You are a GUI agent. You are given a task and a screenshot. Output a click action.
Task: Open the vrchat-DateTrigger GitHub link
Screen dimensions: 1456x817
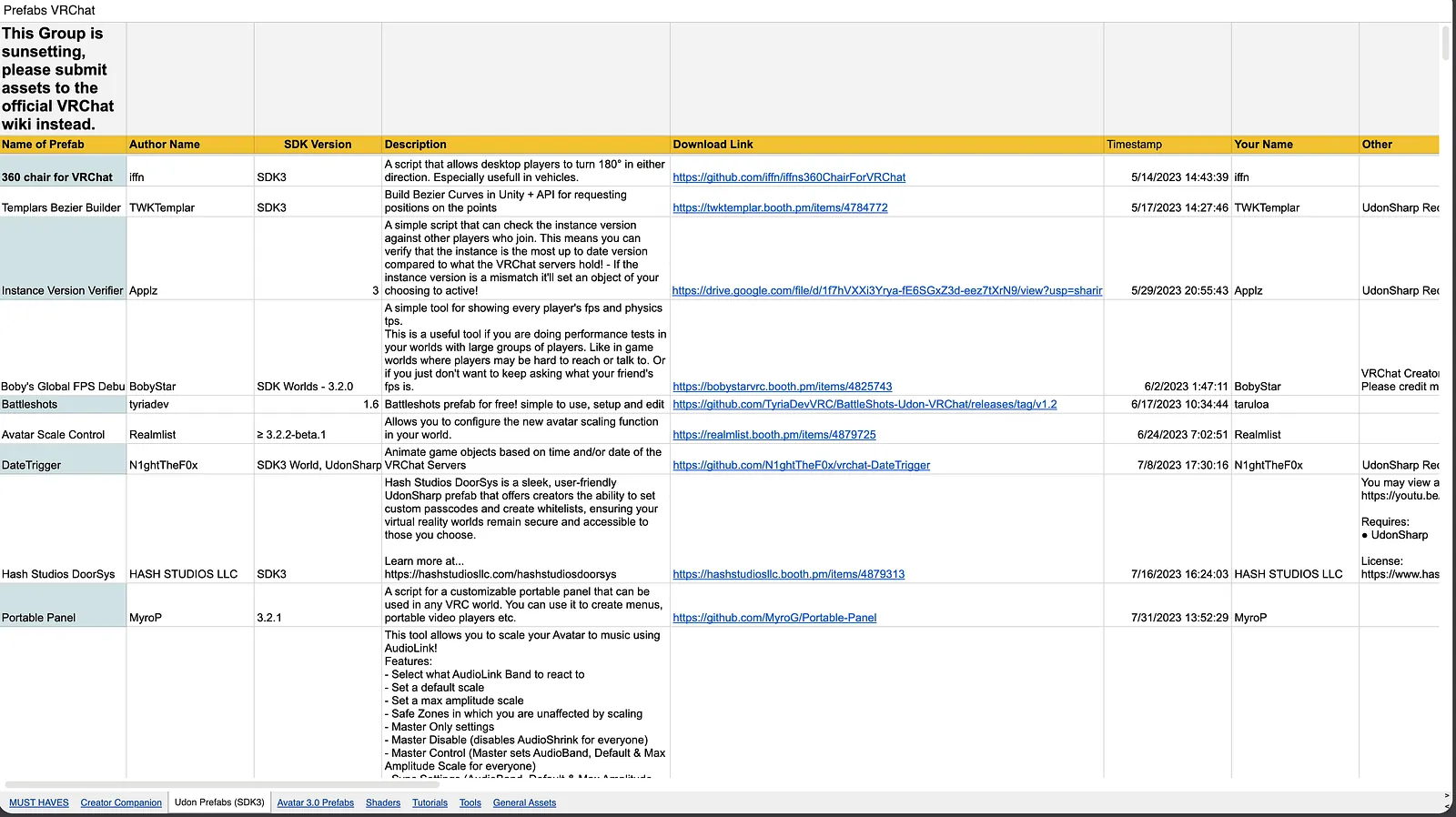[802, 465]
